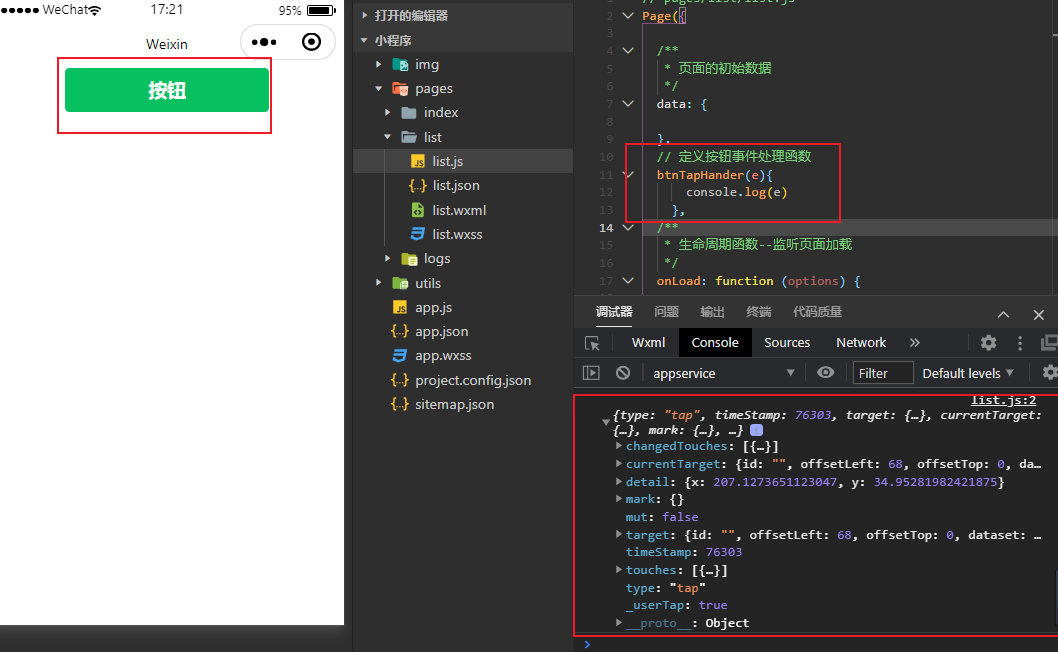Expand changedTouches property
This screenshot has width=1058, height=652.
point(619,445)
